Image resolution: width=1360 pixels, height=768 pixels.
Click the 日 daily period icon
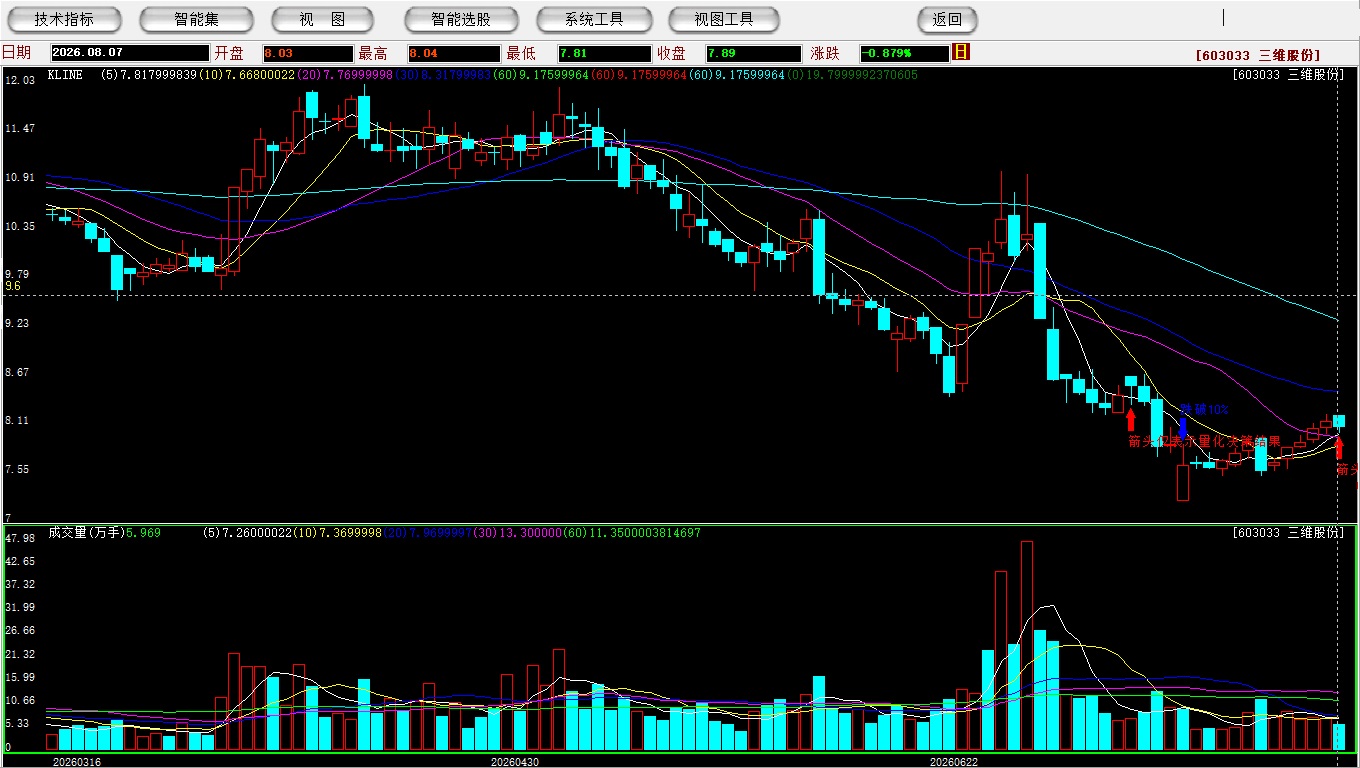tap(961, 52)
